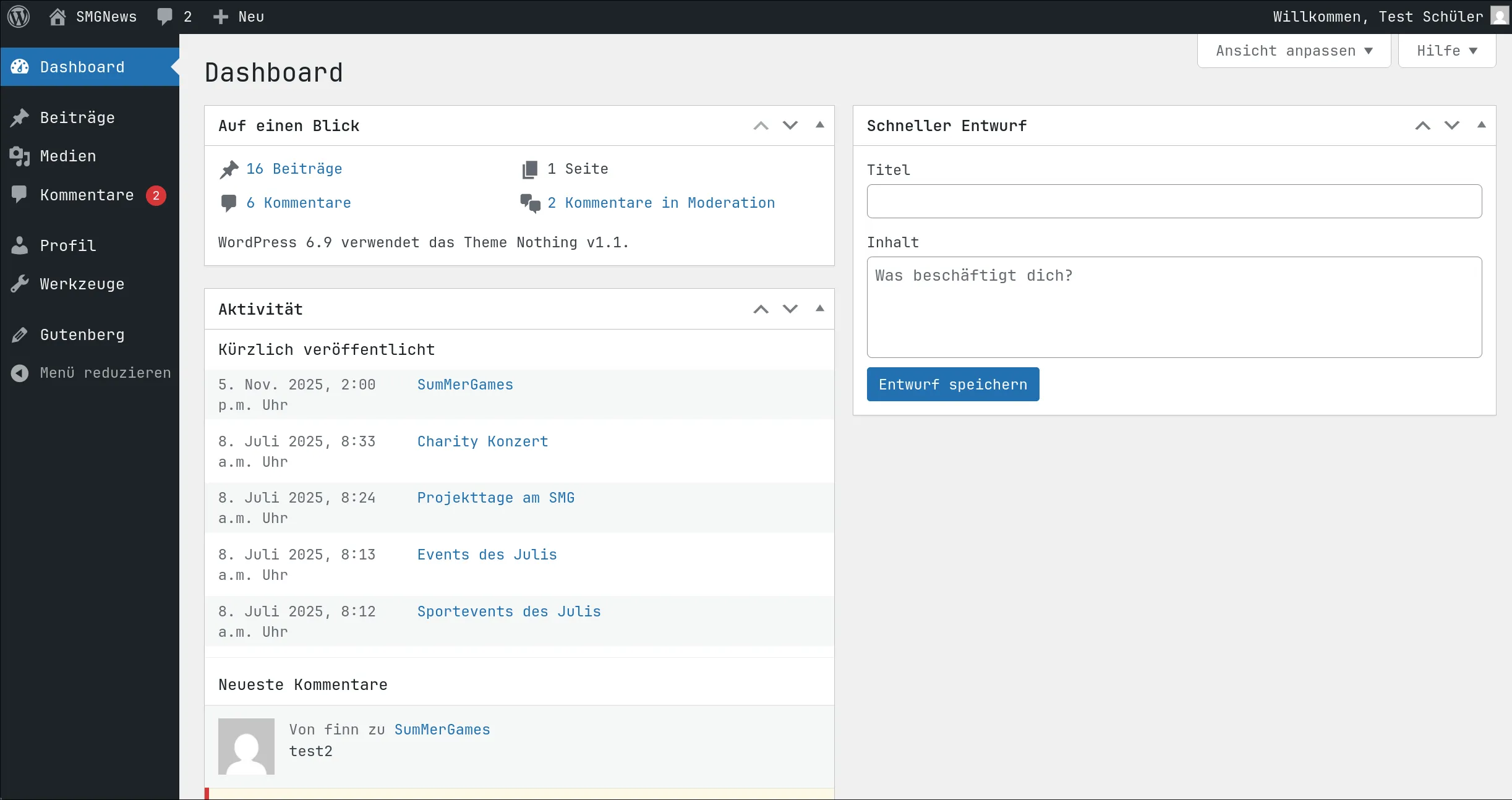Open the comments bubble icon in top bar
This screenshot has width=1512, height=800.
pyautogui.click(x=165, y=16)
